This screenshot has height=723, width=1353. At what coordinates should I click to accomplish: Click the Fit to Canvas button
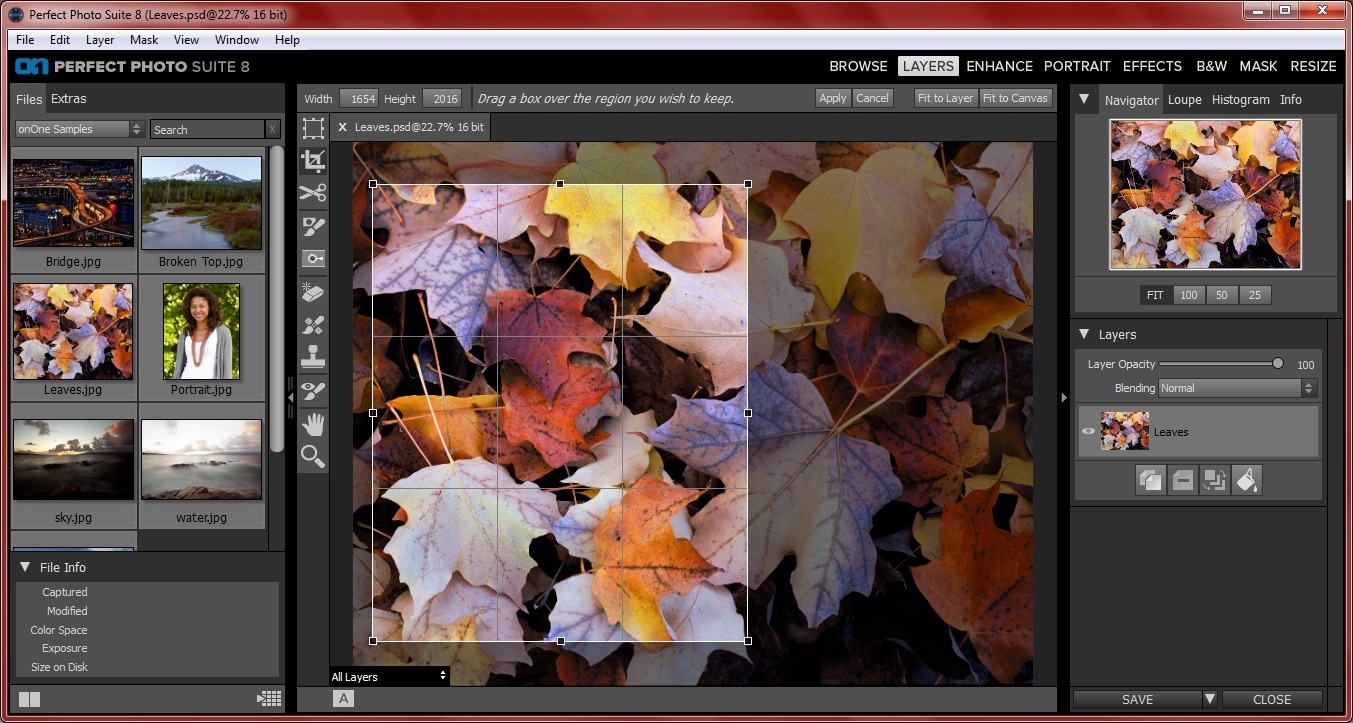coord(1015,98)
